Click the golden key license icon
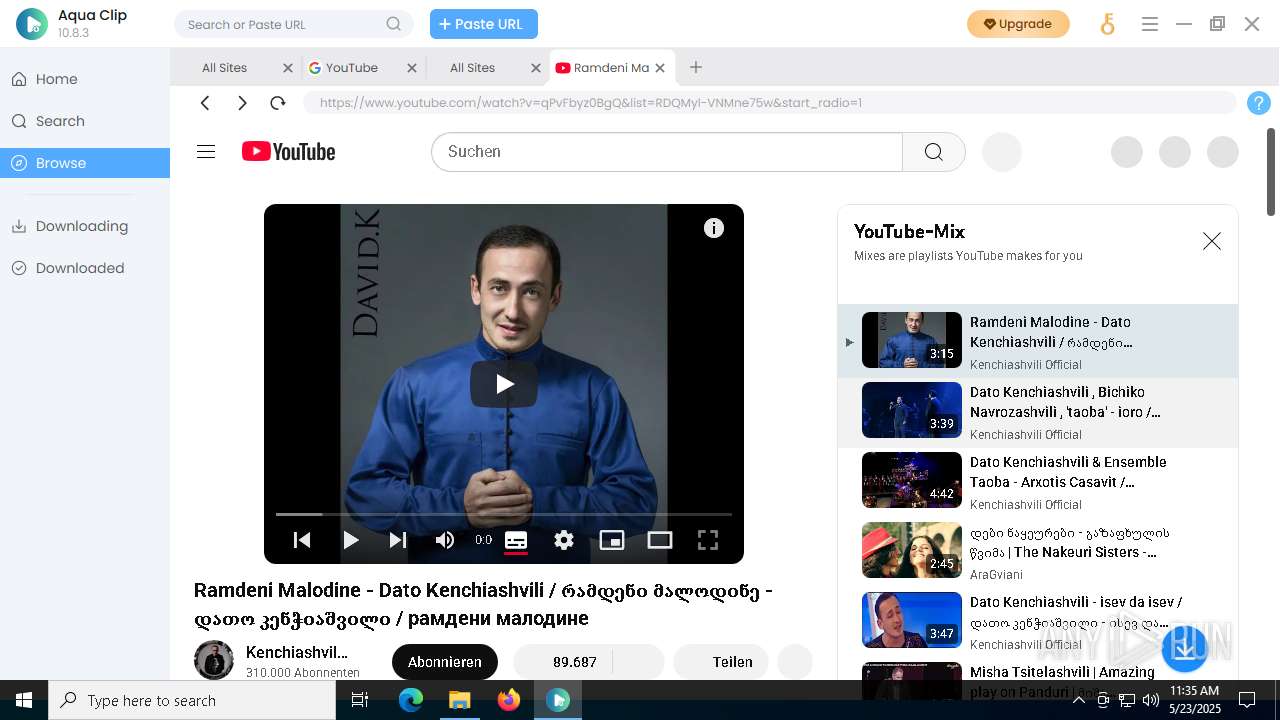This screenshot has height=720, width=1280. pyautogui.click(x=1107, y=24)
